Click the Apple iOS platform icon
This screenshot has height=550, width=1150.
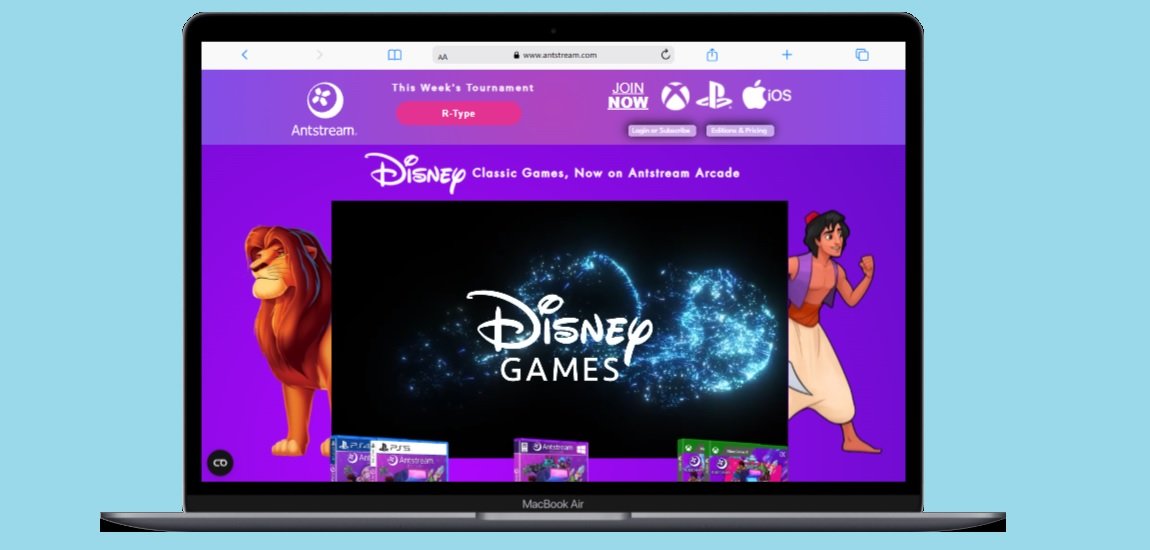[766, 95]
